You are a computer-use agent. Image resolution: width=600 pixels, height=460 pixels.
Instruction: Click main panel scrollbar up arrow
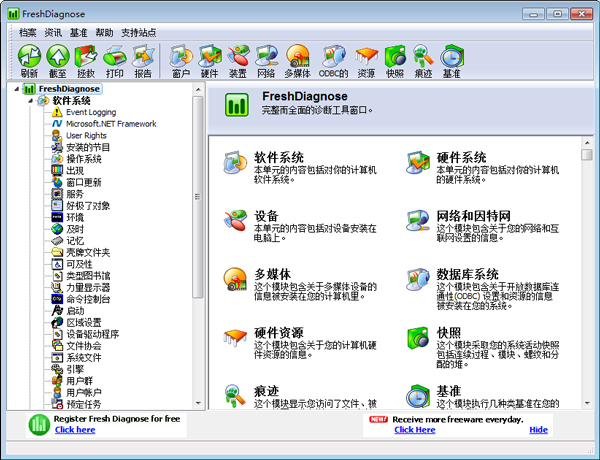point(587,143)
